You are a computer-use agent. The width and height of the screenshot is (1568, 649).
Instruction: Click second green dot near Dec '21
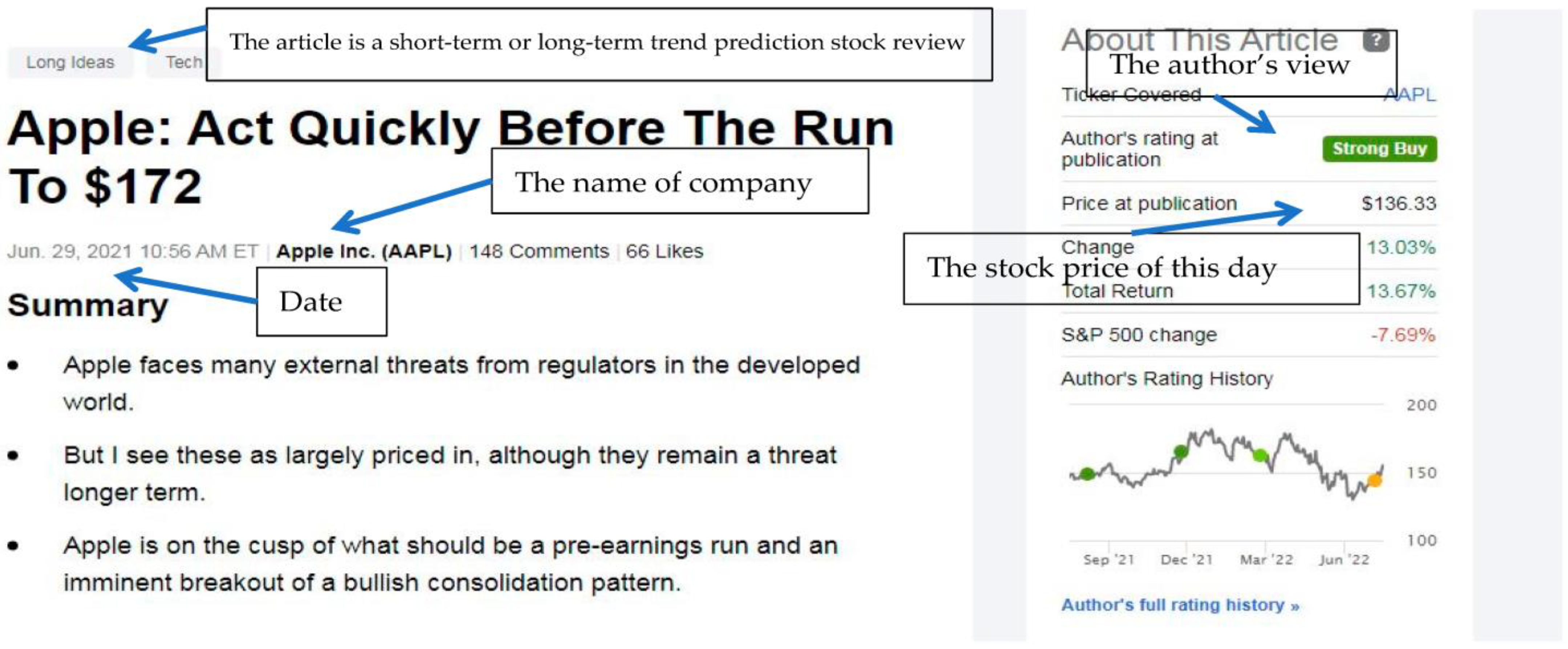click(x=1180, y=451)
